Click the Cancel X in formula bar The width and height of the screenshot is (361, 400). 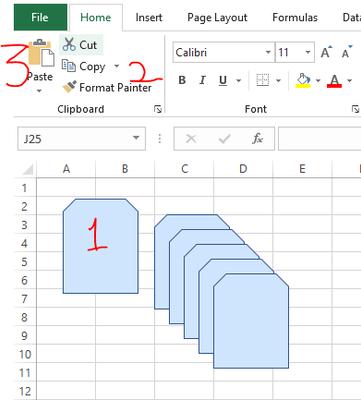pos(191,138)
